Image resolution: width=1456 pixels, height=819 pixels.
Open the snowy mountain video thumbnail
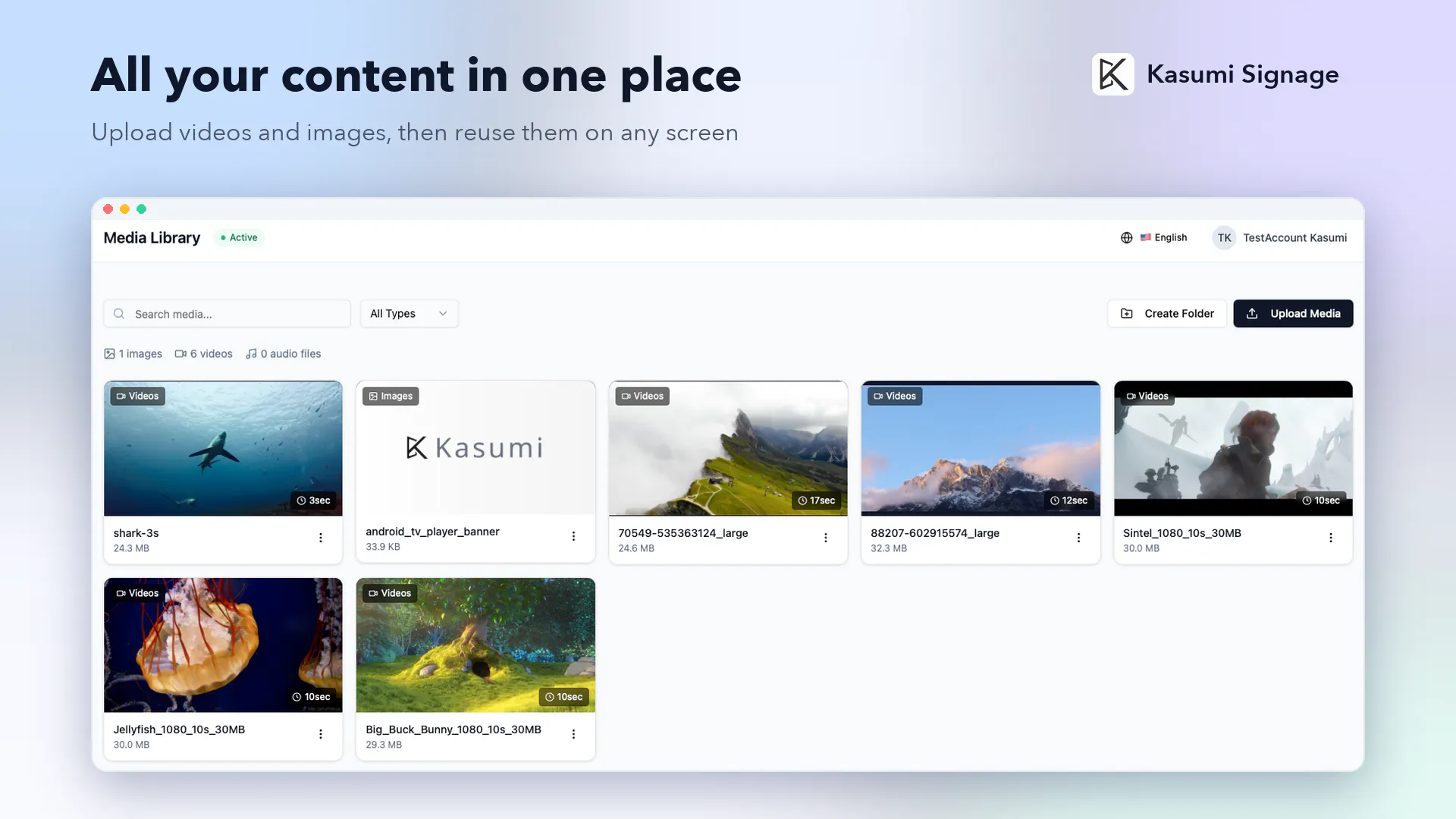pos(981,448)
